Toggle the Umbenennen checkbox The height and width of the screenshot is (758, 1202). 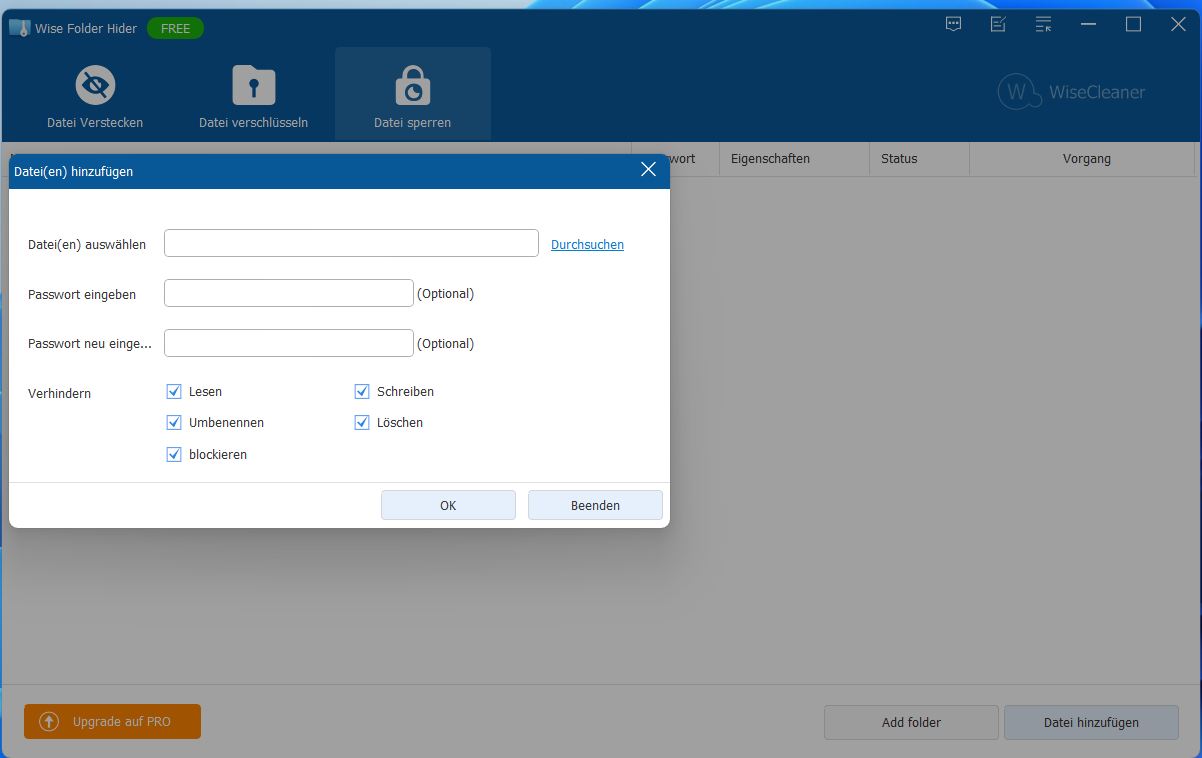coord(174,422)
